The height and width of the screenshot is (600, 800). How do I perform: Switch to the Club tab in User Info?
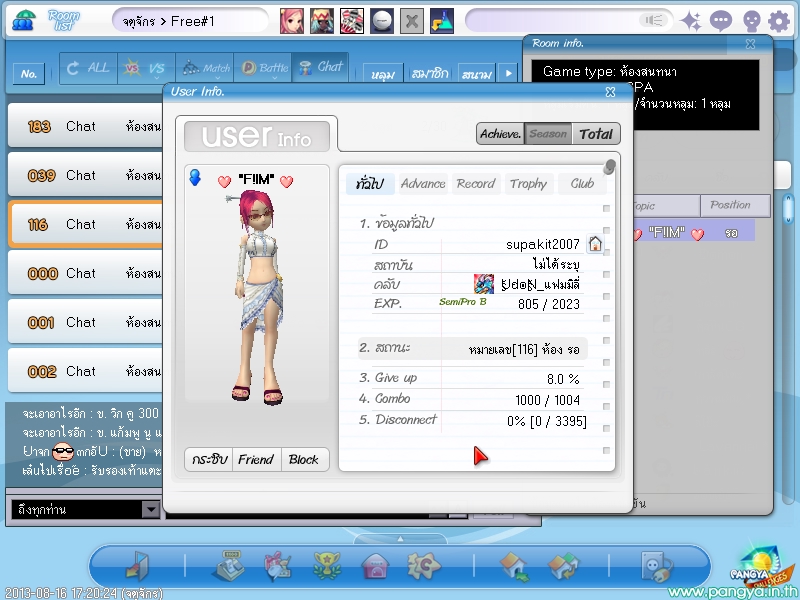point(582,184)
